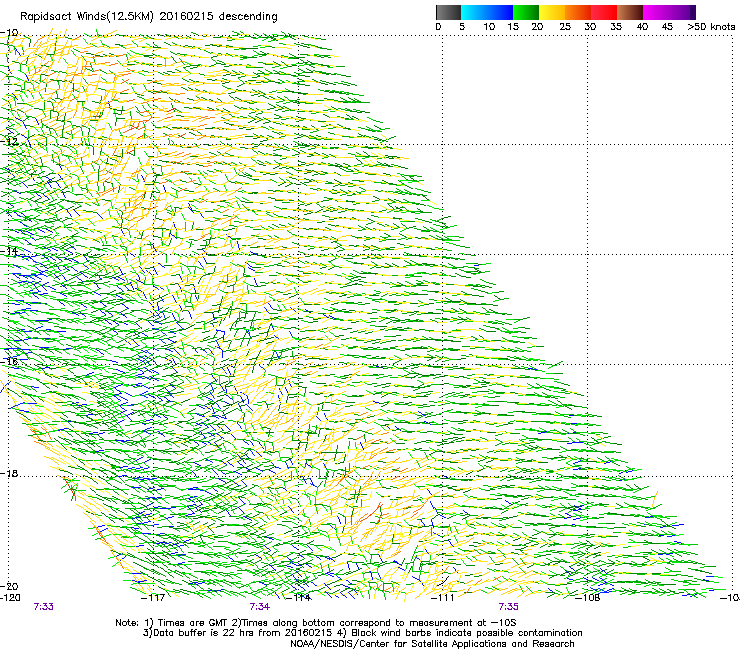This screenshot has width=740, height=650.
Task: Click the yellow 20-25 knots color band
Action: click(x=552, y=12)
